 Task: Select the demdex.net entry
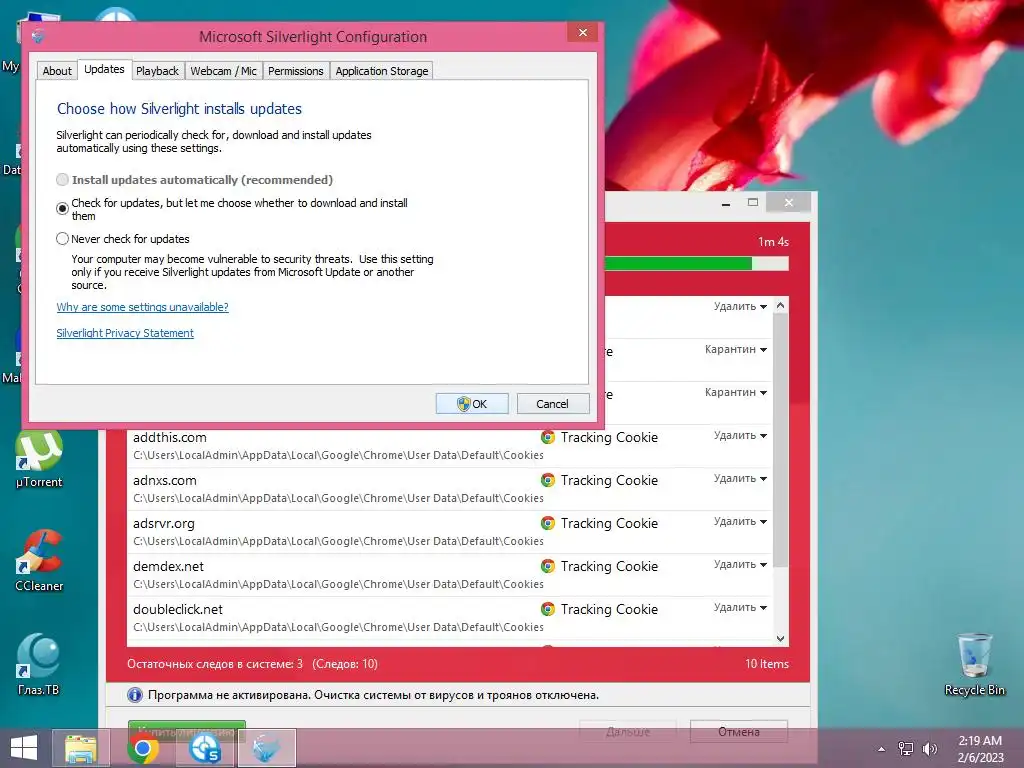[x=450, y=575]
